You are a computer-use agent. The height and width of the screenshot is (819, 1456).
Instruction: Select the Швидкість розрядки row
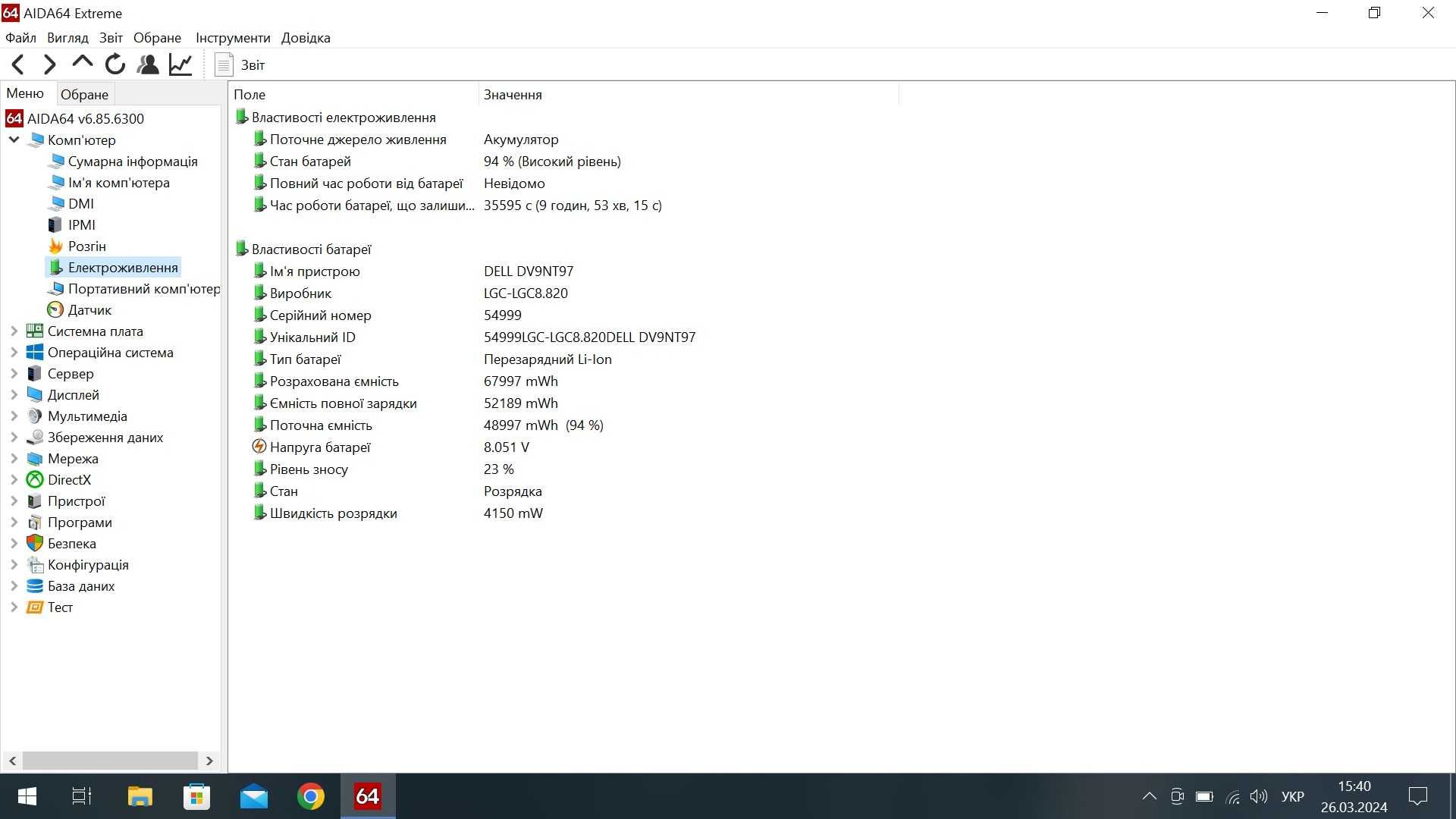tap(398, 513)
